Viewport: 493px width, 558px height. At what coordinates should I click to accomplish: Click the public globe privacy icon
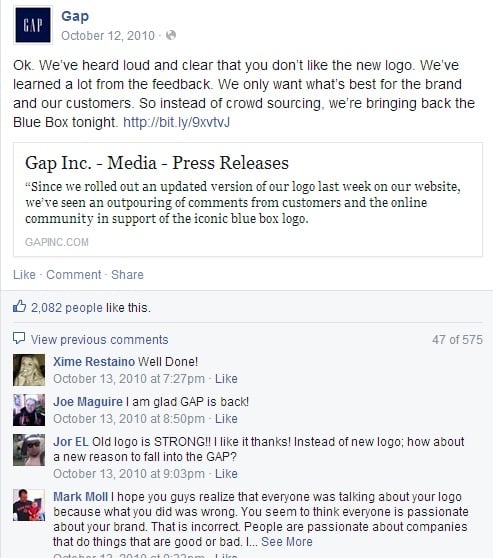[x=171, y=35]
